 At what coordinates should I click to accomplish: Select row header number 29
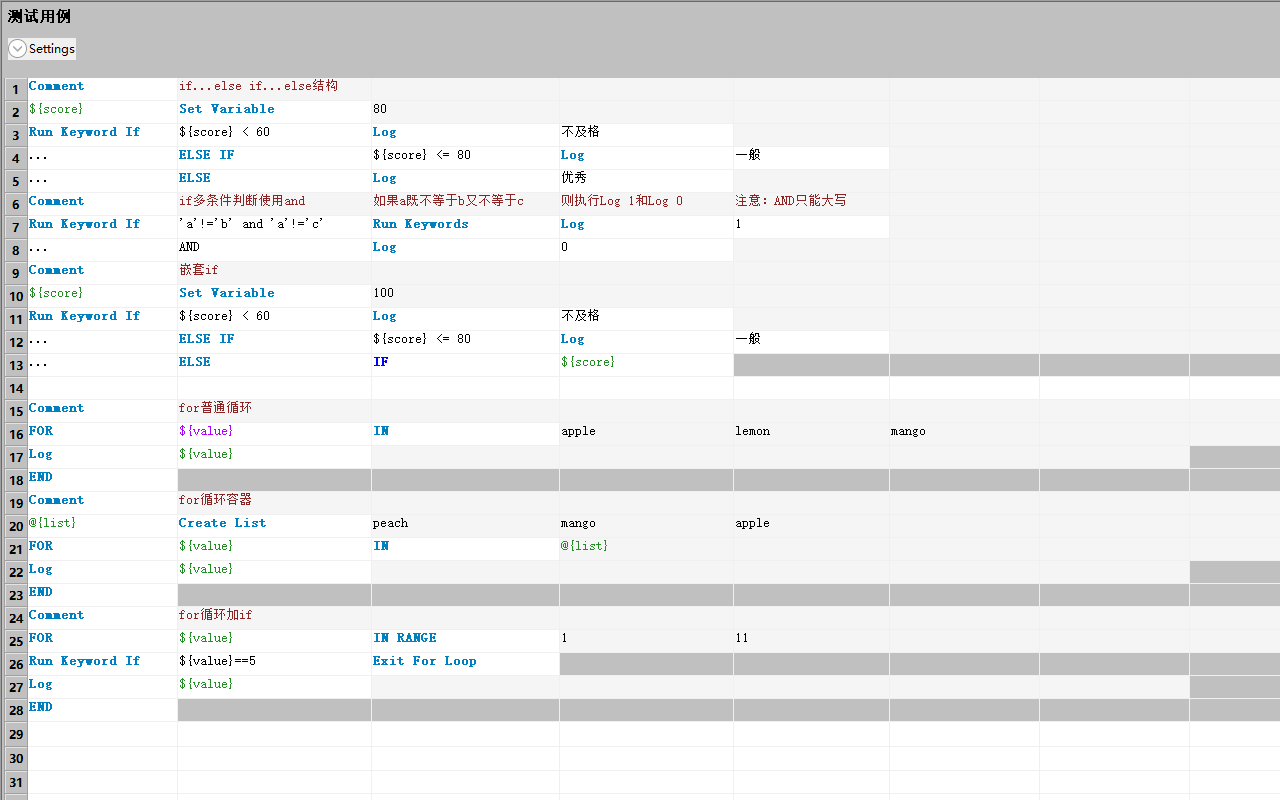click(16, 734)
